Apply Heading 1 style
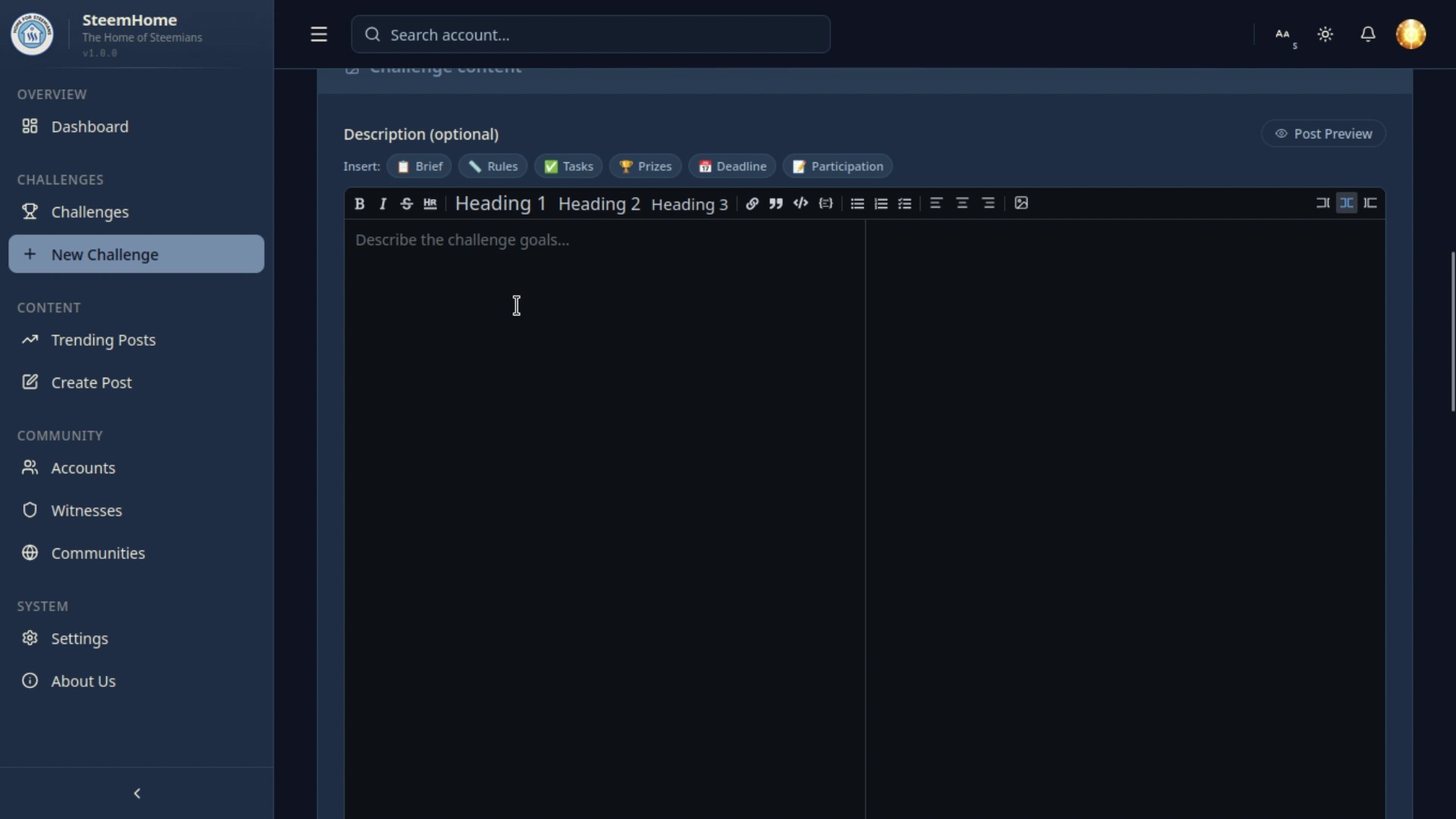The image size is (1456, 819). [500, 203]
